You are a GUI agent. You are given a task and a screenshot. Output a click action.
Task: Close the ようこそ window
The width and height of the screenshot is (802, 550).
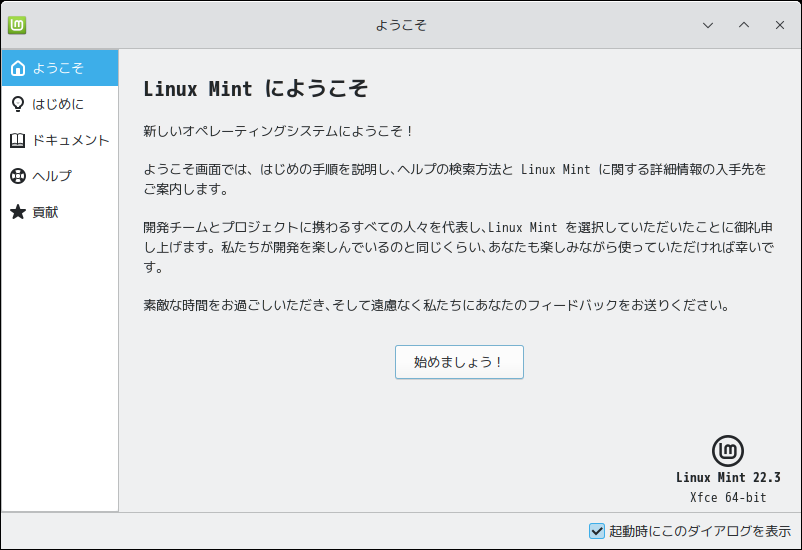click(780, 25)
